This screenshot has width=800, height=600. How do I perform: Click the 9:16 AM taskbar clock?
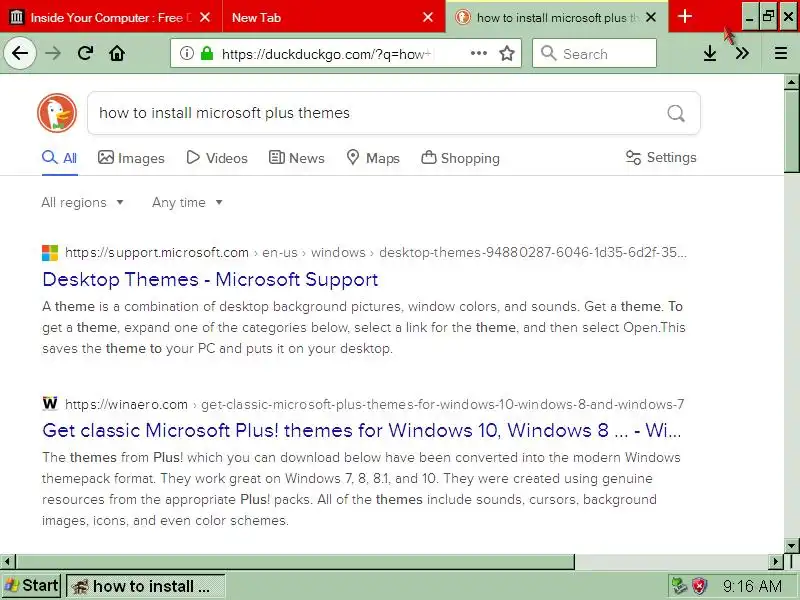752,586
